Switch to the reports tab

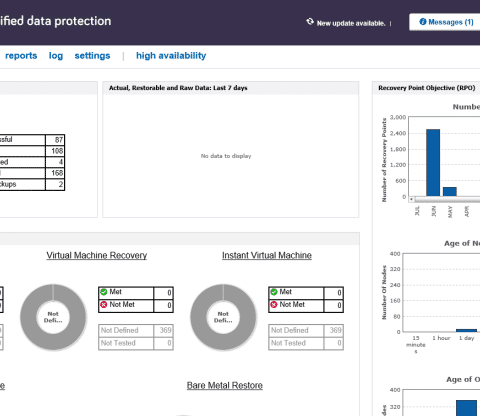pyautogui.click(x=21, y=56)
